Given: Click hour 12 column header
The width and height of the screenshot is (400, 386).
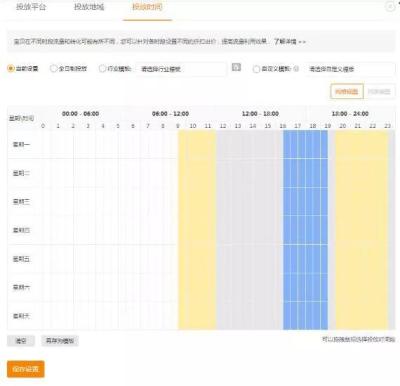Looking at the screenshot, I should (223, 126).
